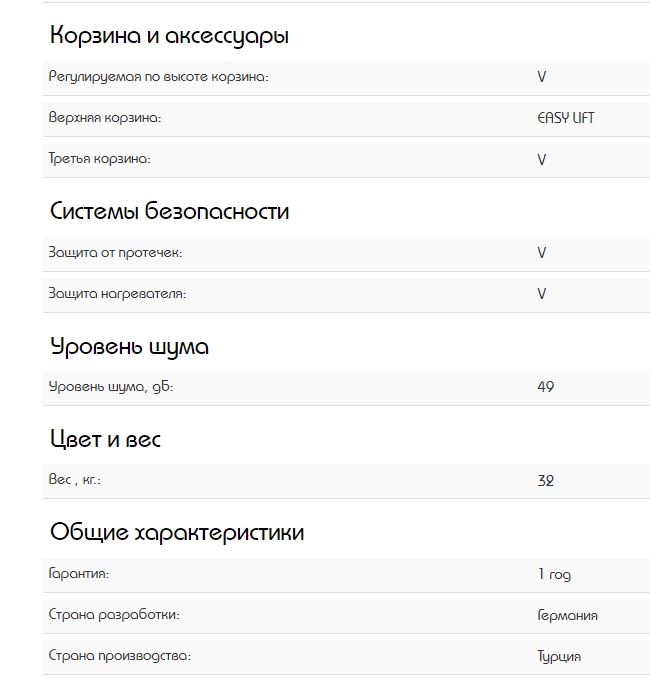Click the "Уровень шума" section heading
Viewport: 650px width, 693px height.
tap(129, 347)
